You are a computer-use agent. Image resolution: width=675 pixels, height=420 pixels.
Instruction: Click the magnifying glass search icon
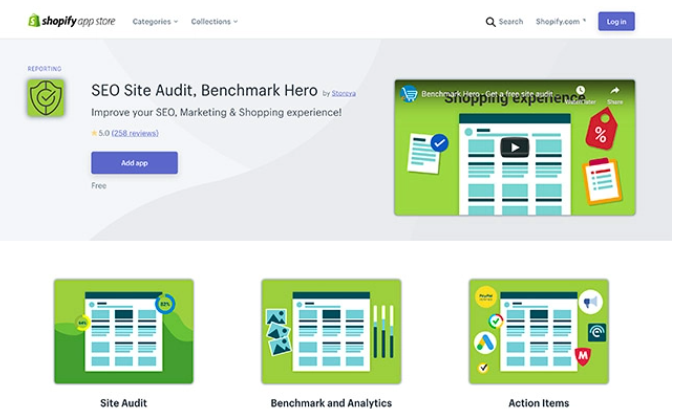tap(490, 22)
